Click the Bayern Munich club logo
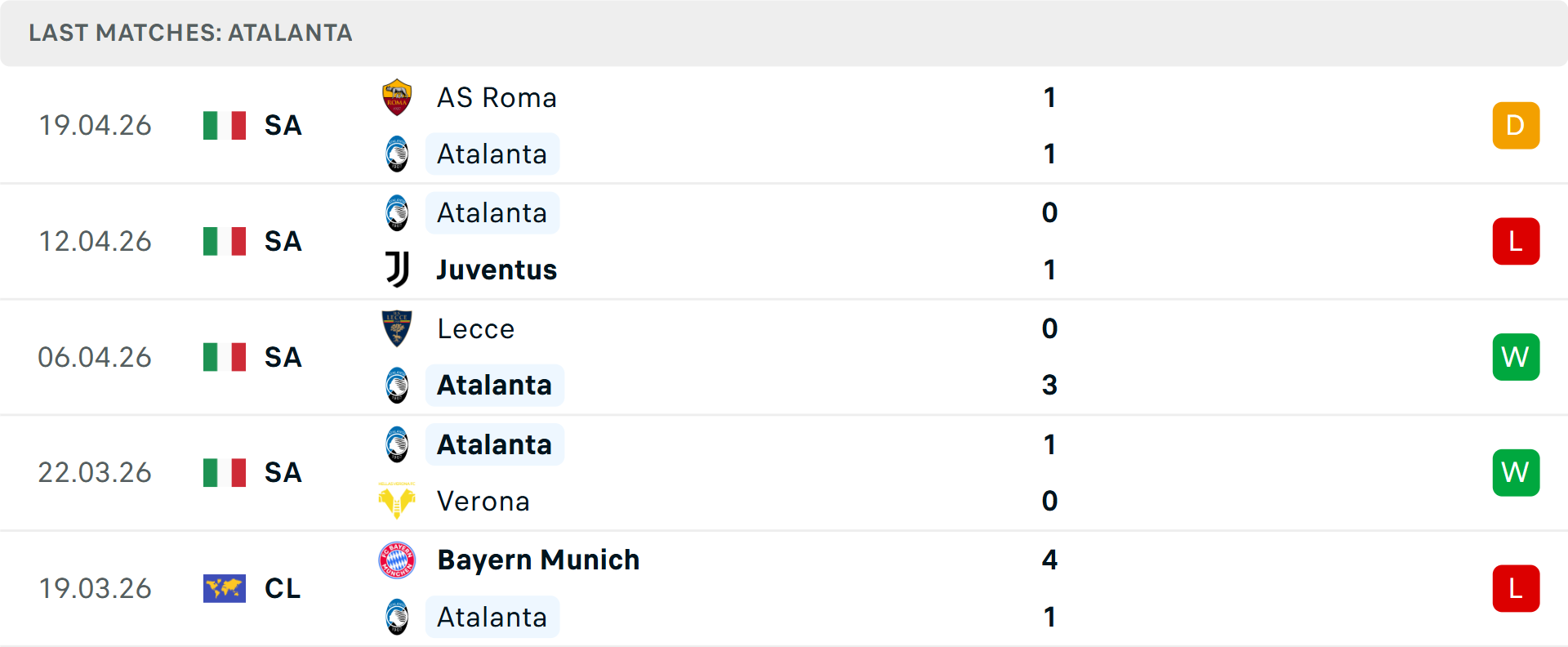Viewport: 1568px width, 647px height. (397, 560)
